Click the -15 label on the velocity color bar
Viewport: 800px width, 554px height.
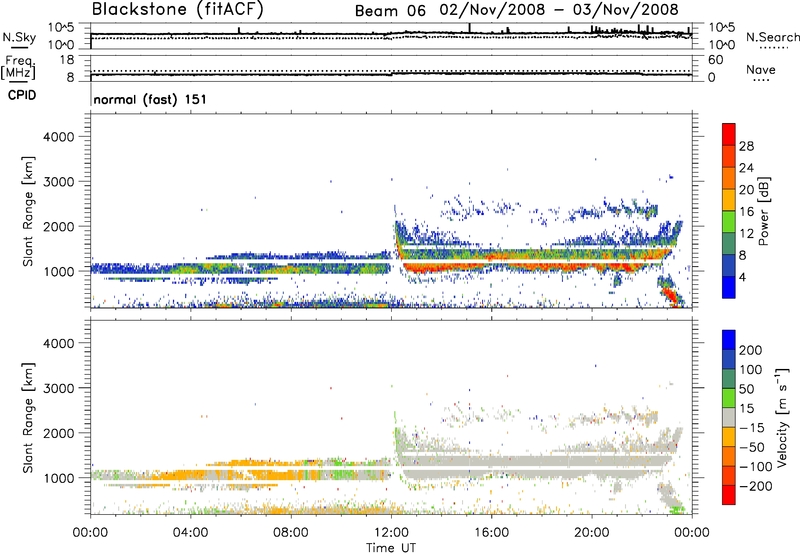(752, 428)
